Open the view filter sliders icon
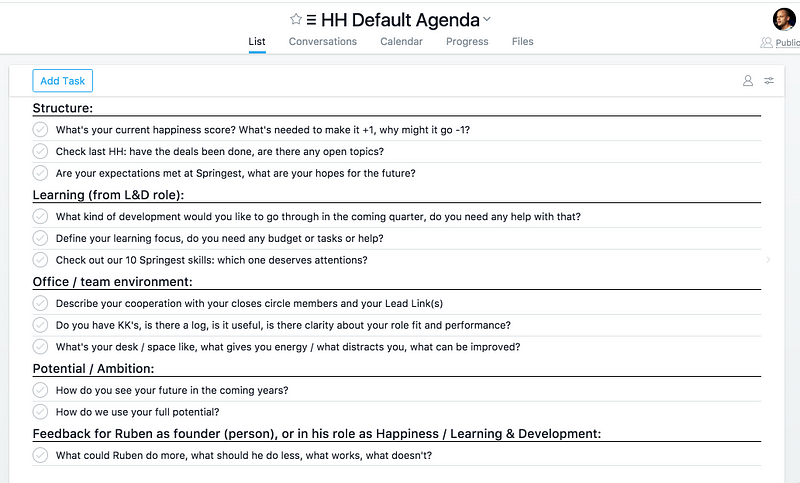Screen dimensions: 800x483 [x=769, y=81]
